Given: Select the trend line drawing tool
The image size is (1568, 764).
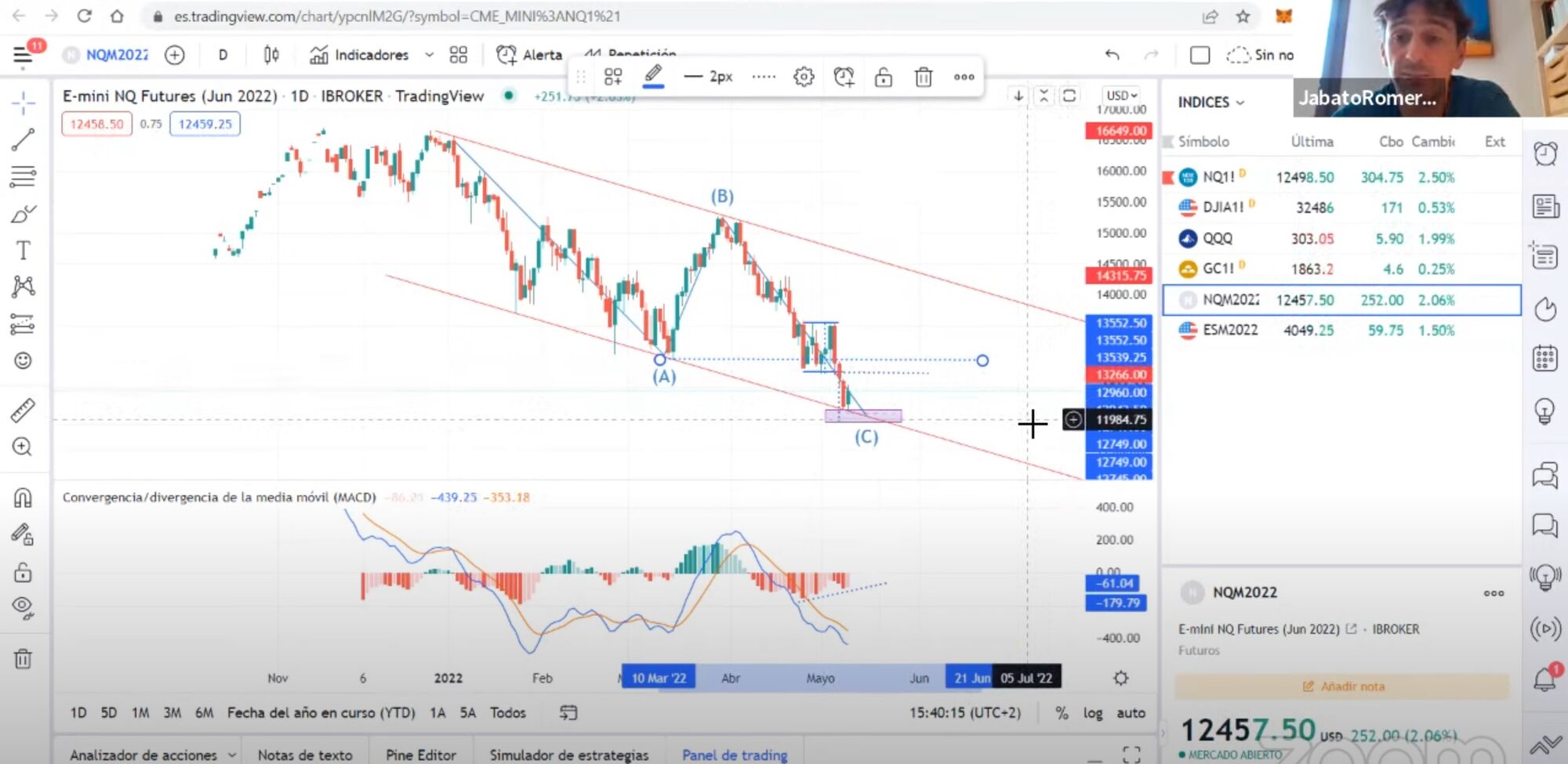Looking at the screenshot, I should (x=23, y=139).
